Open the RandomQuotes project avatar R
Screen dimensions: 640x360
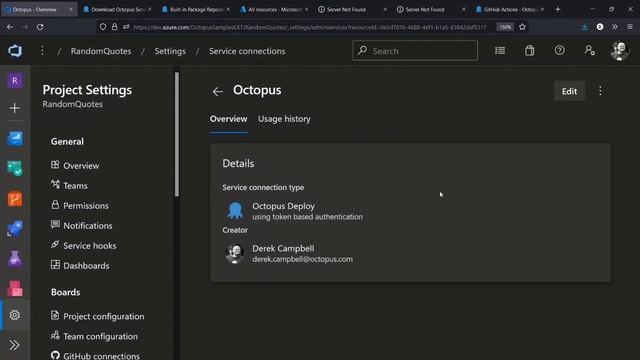15,81
